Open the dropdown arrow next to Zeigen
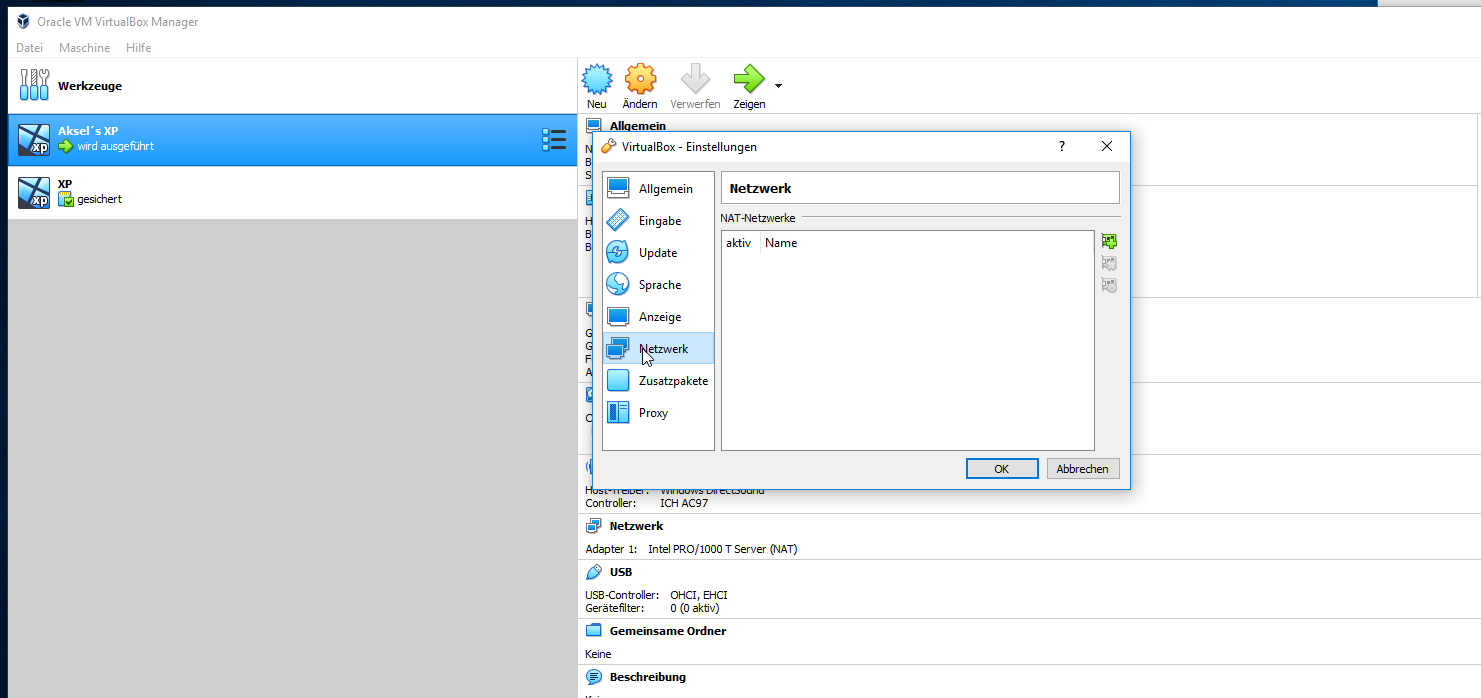This screenshot has width=1481, height=698. 778,85
